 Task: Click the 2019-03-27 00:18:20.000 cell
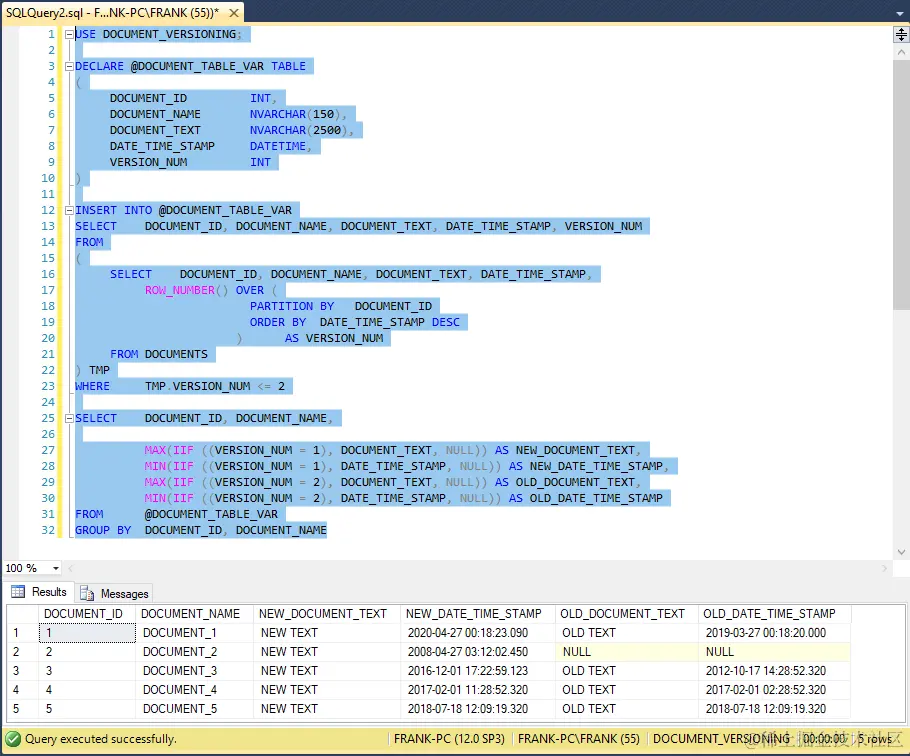coord(774,633)
